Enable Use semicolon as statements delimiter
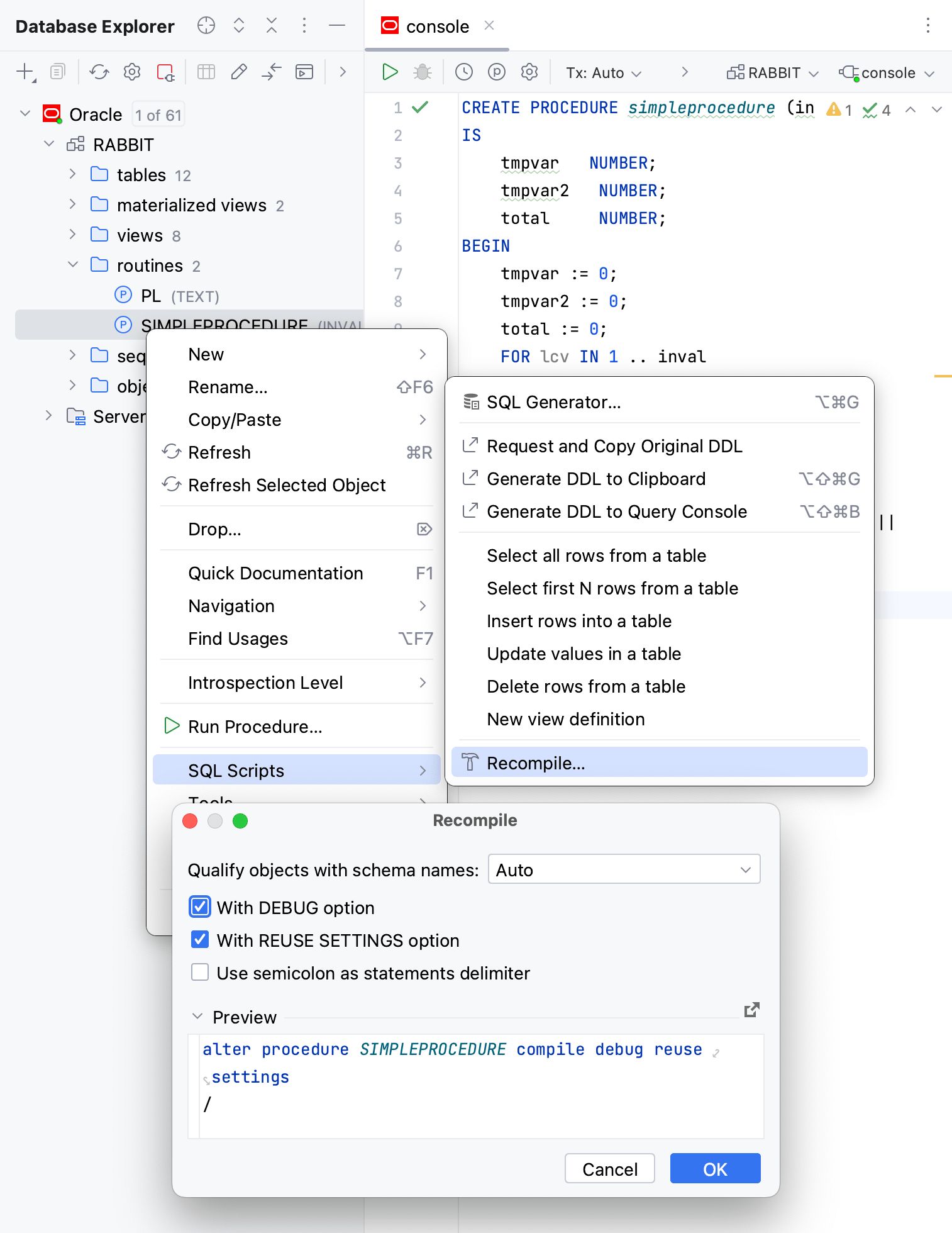The image size is (952, 1233). click(x=200, y=973)
